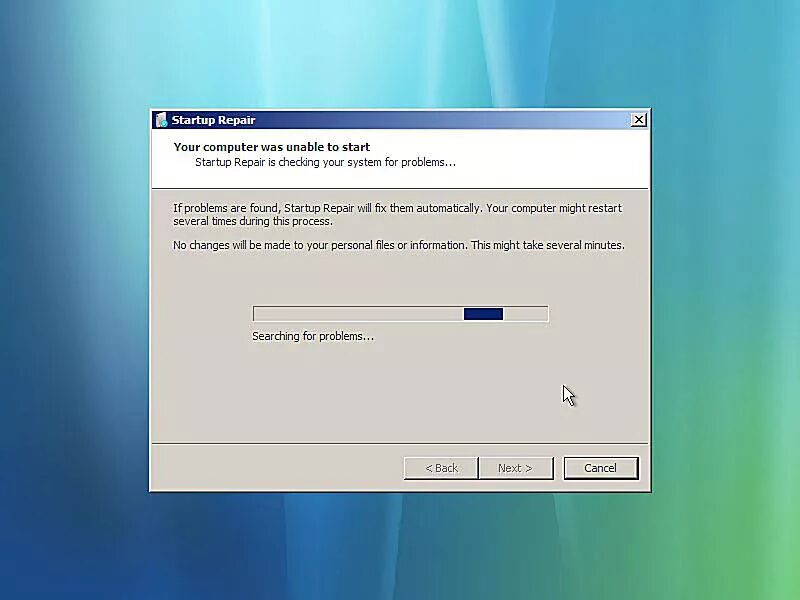Click 'Your computer was unable to start' heading
The image size is (800, 600).
point(271,147)
